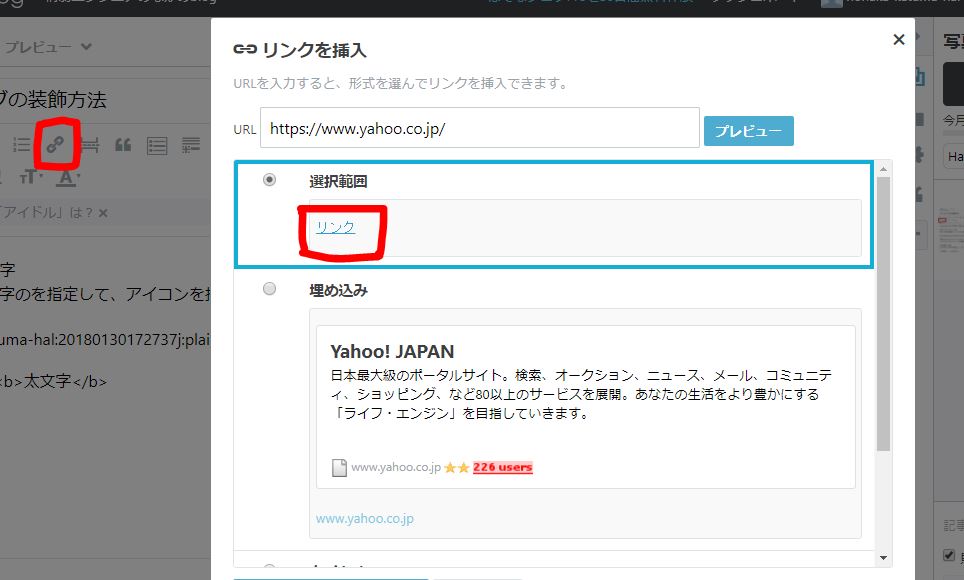Viewport: 964px width, 580px height.
Task: Open the photo upload icon in the right sidebar
Action: click(918, 76)
